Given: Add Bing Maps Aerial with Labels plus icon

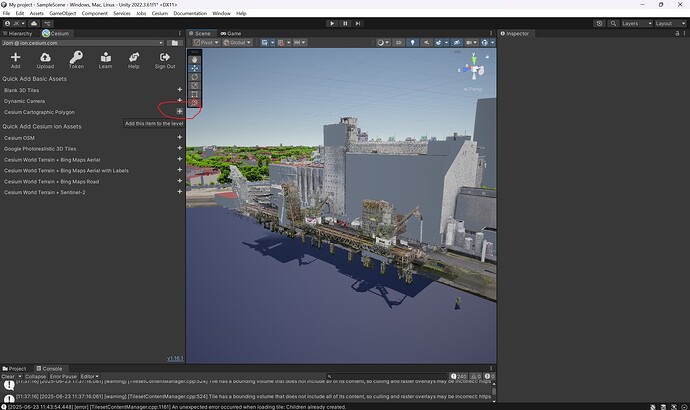Looking at the screenshot, I should coord(180,170).
